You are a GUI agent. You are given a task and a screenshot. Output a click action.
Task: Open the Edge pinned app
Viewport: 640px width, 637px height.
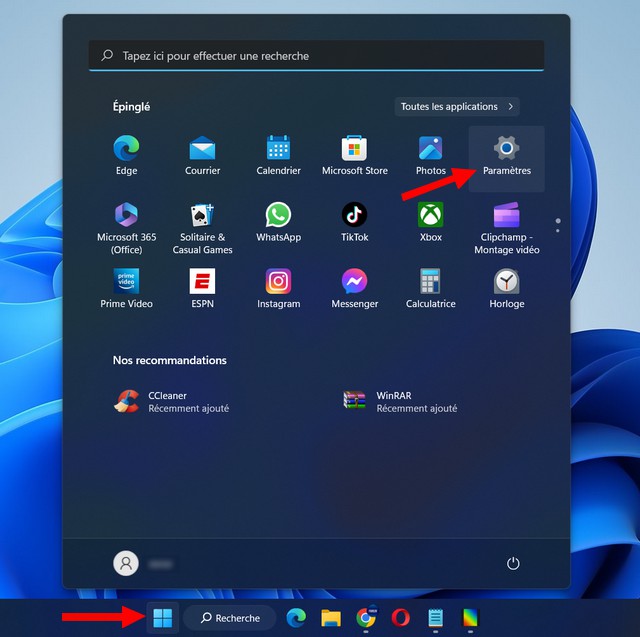[x=126, y=155]
